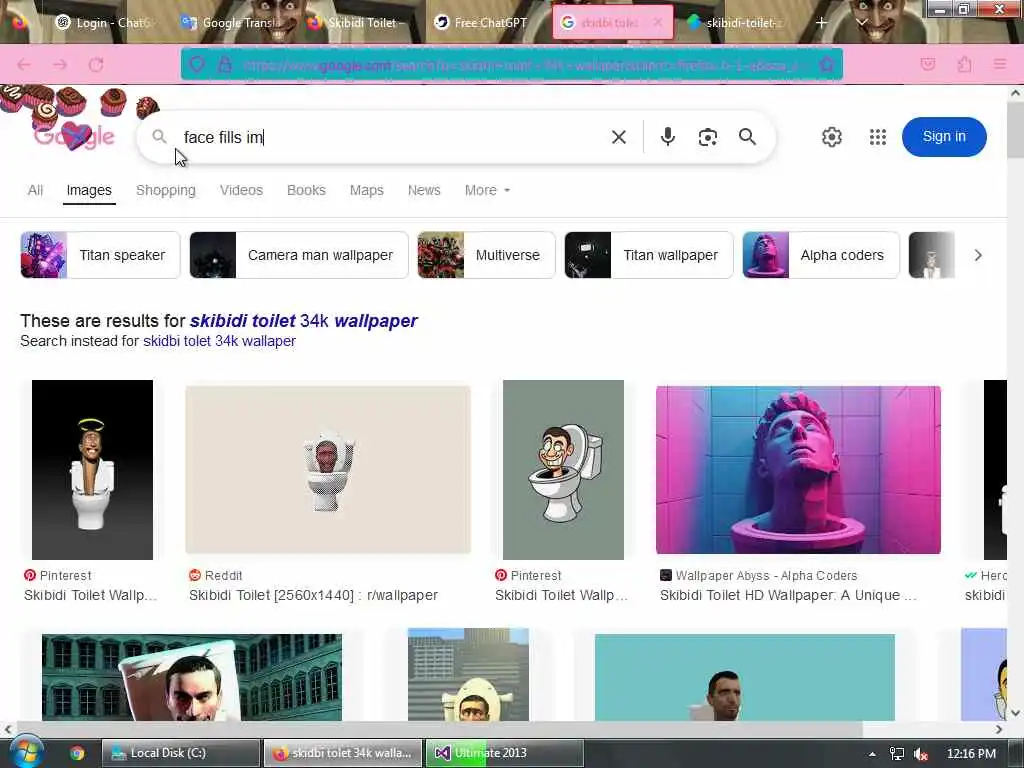
Task: Select the Images tab
Action: 89,190
